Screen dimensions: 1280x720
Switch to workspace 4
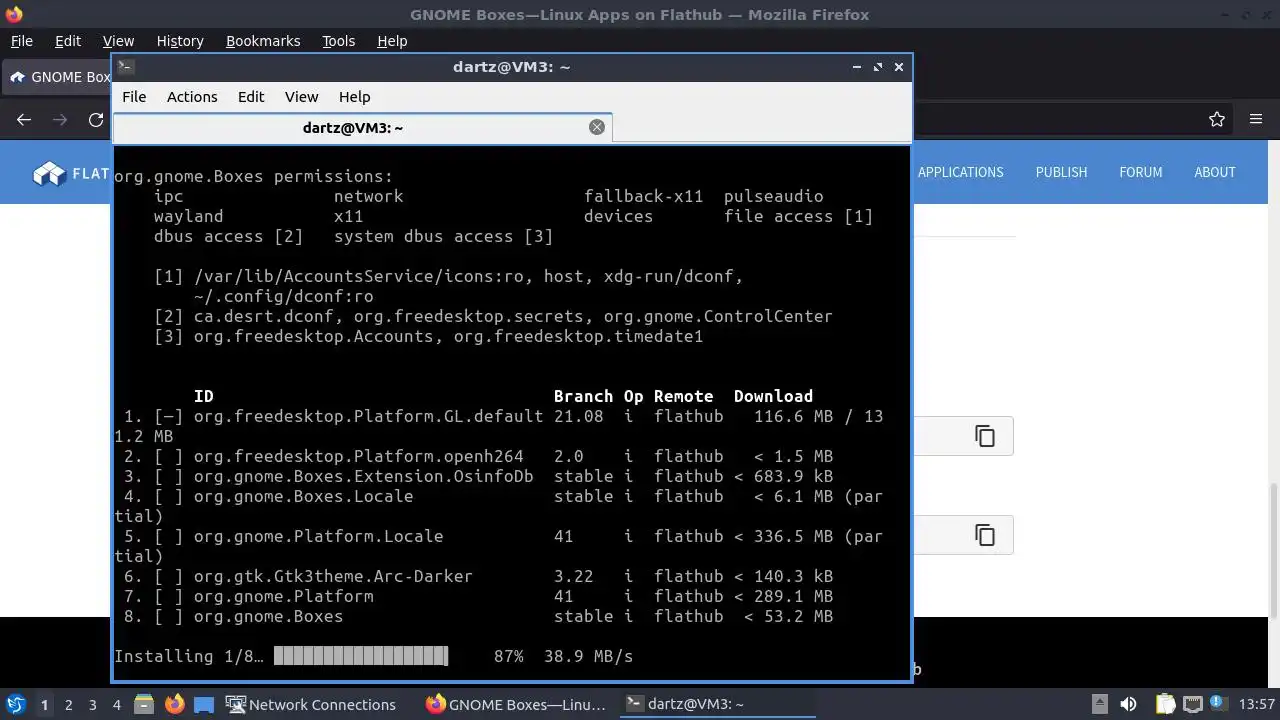click(x=116, y=704)
